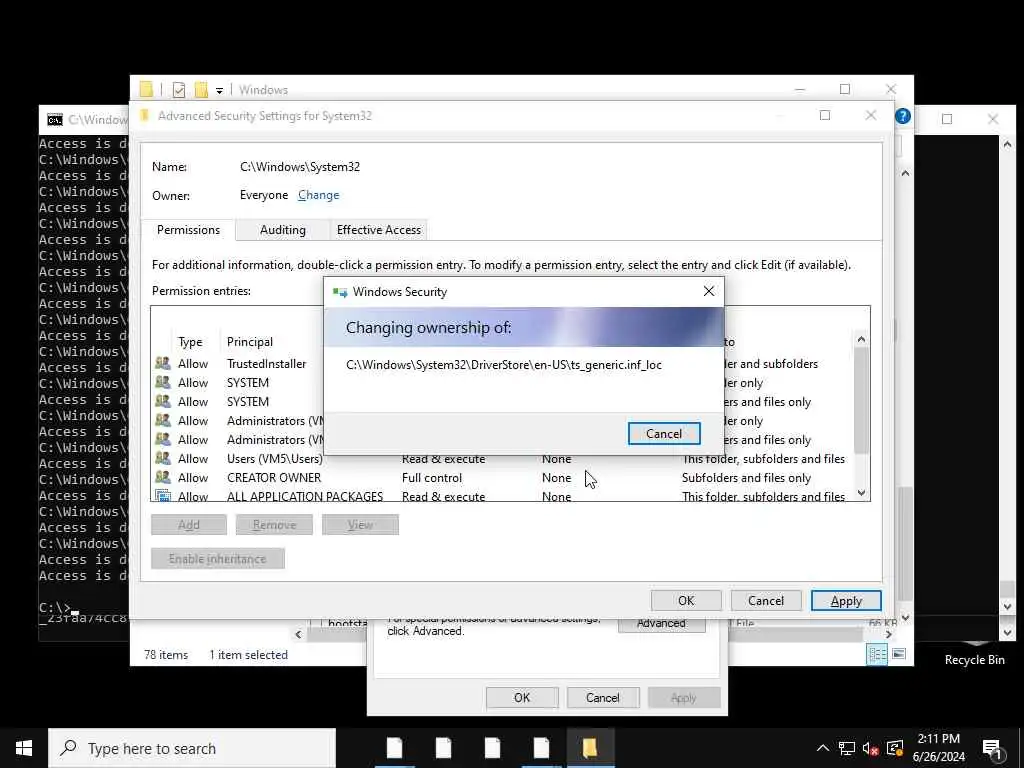Screen dimensions: 1024x768
Task: Open the File Explorer taskbar icon
Action: 590,748
